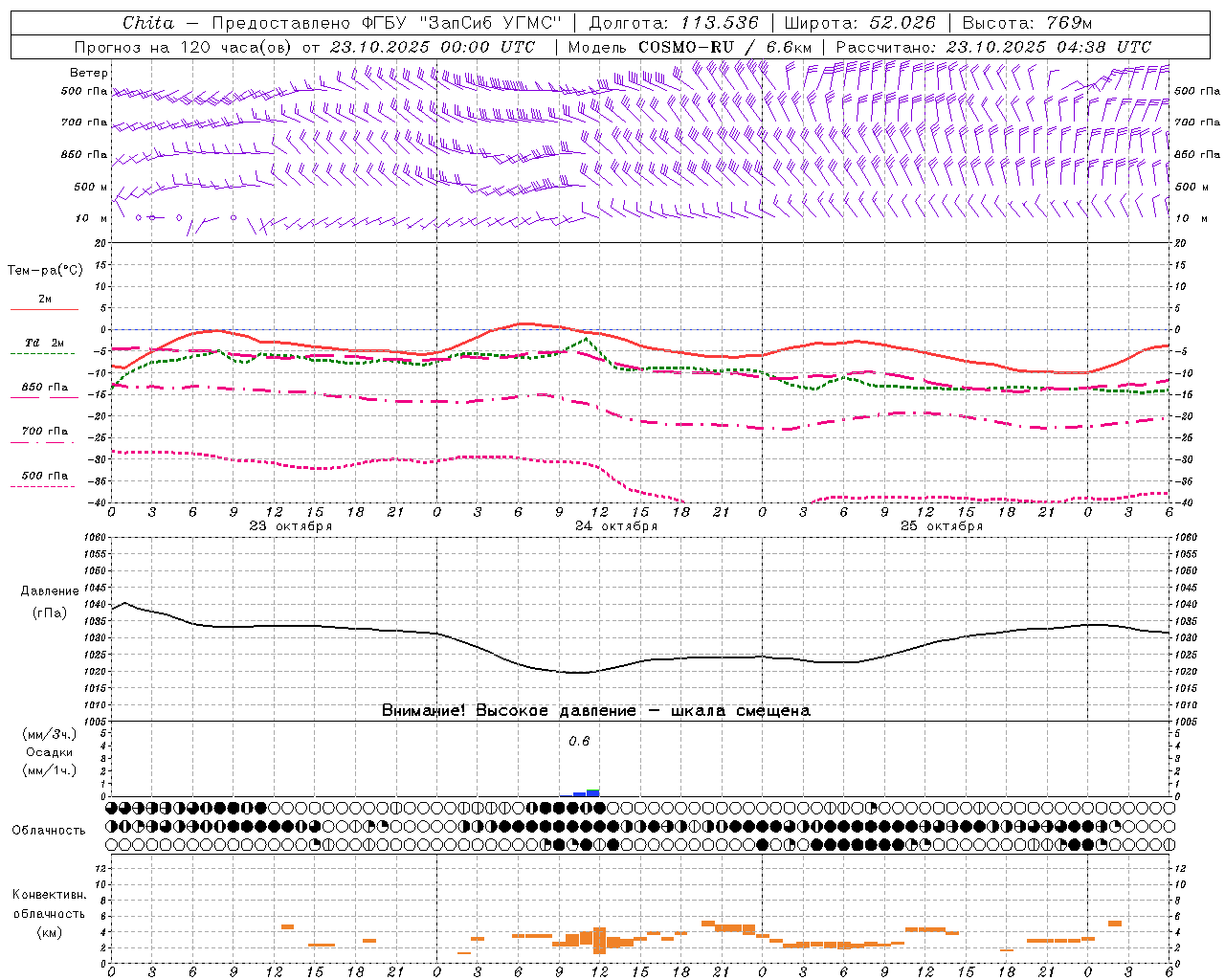Select the 'Модель COSMO-RU / 6.6км' model text

[691, 47]
